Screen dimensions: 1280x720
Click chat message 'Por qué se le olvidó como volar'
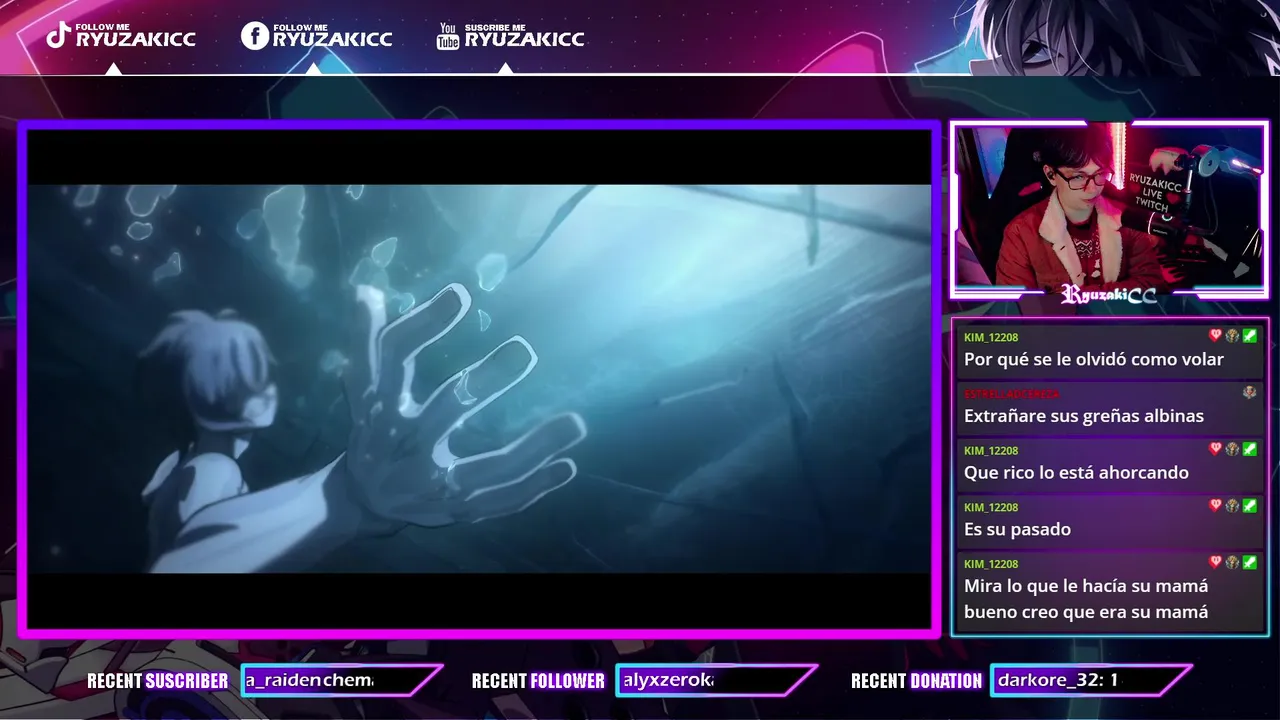tap(1094, 360)
